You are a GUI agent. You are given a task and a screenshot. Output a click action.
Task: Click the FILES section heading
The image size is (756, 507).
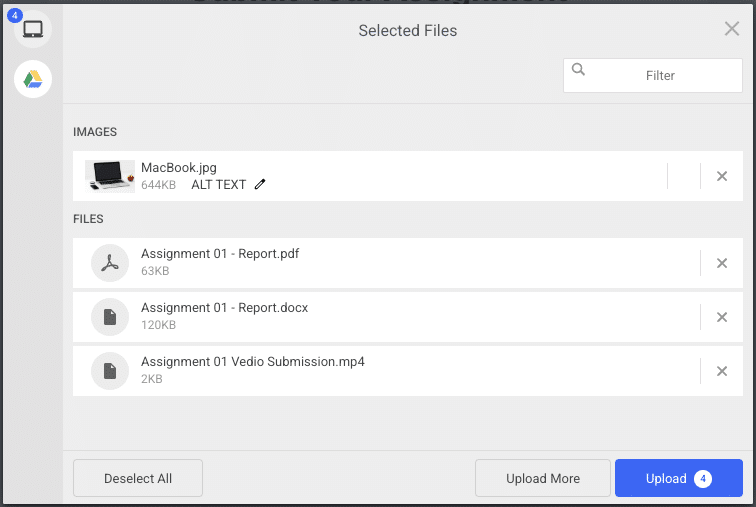click(88, 219)
